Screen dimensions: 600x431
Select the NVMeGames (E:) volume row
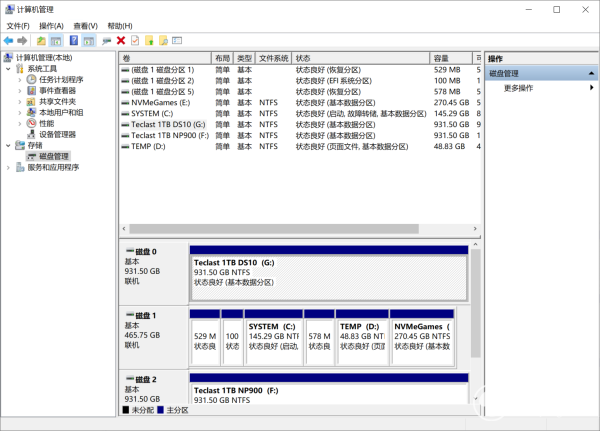300,103
